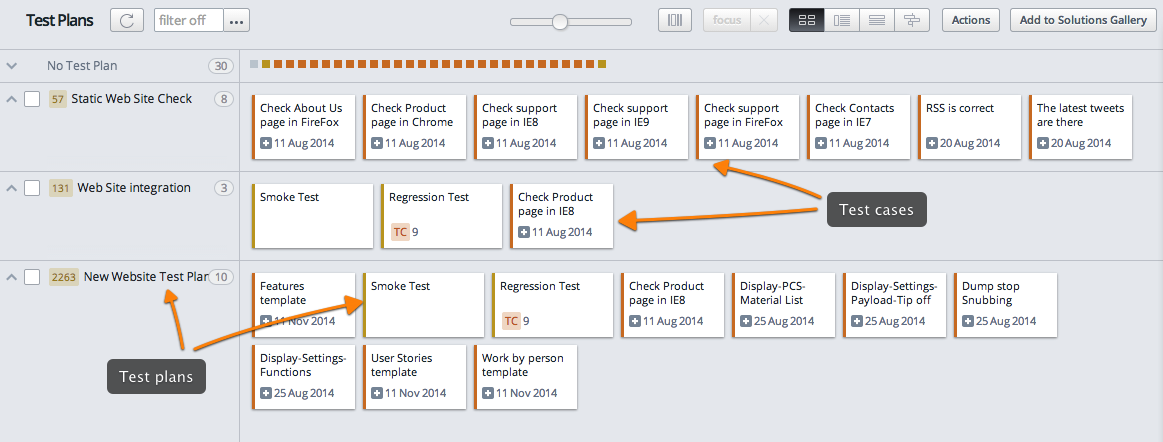Open the filter options ellipsis button
1163x442 pixels.
(237, 21)
